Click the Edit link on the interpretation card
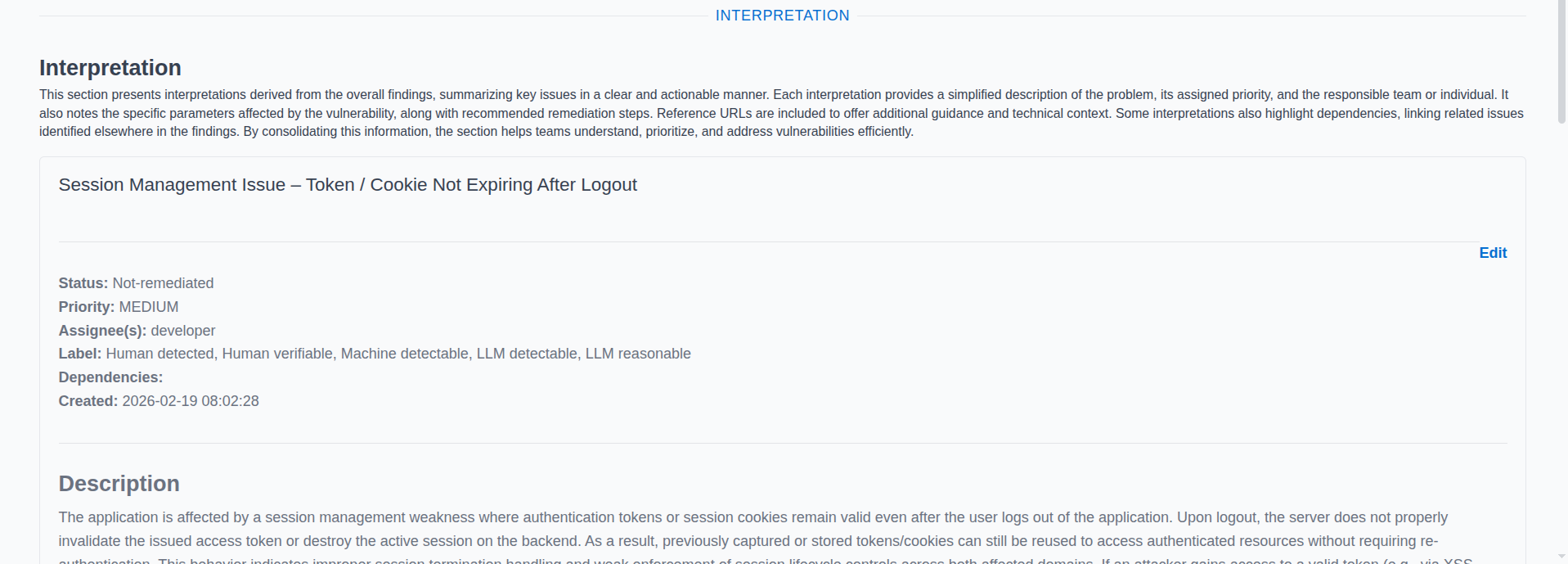 [1492, 253]
